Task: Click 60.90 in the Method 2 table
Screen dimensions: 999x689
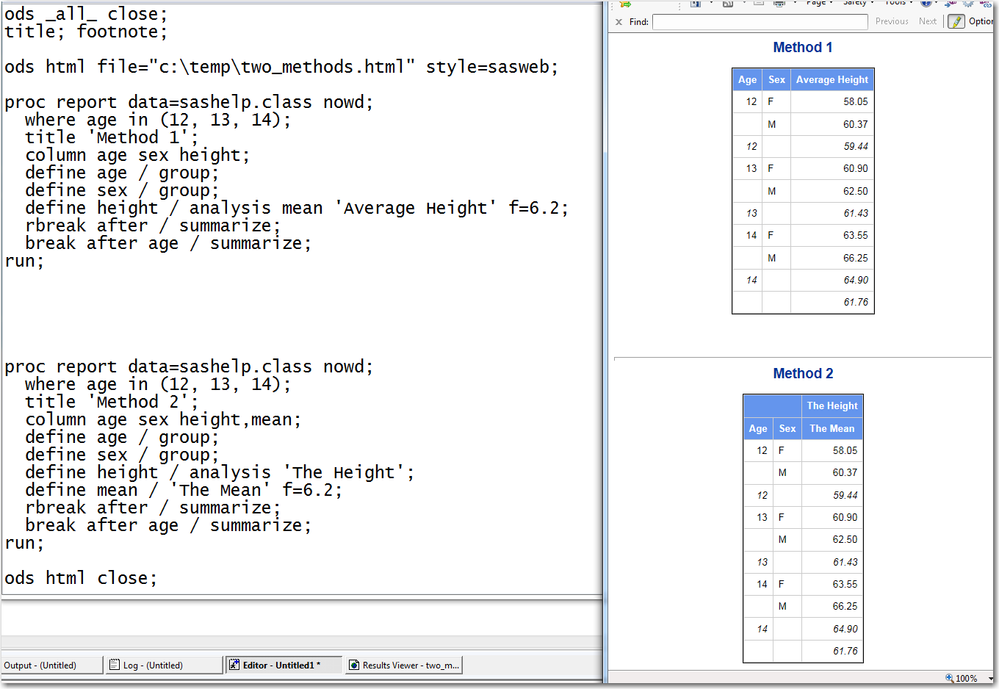Action: [844, 518]
